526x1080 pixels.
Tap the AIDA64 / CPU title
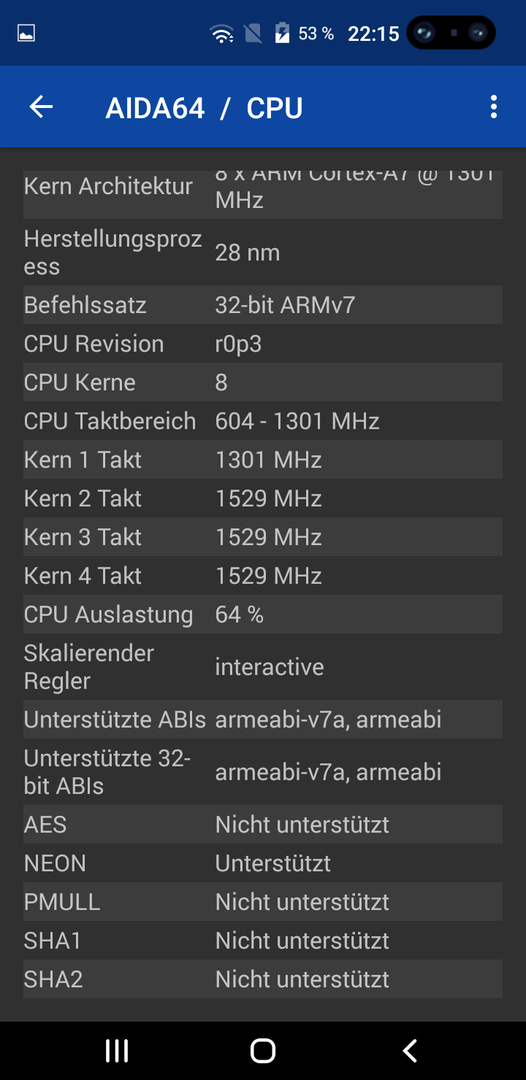point(204,108)
